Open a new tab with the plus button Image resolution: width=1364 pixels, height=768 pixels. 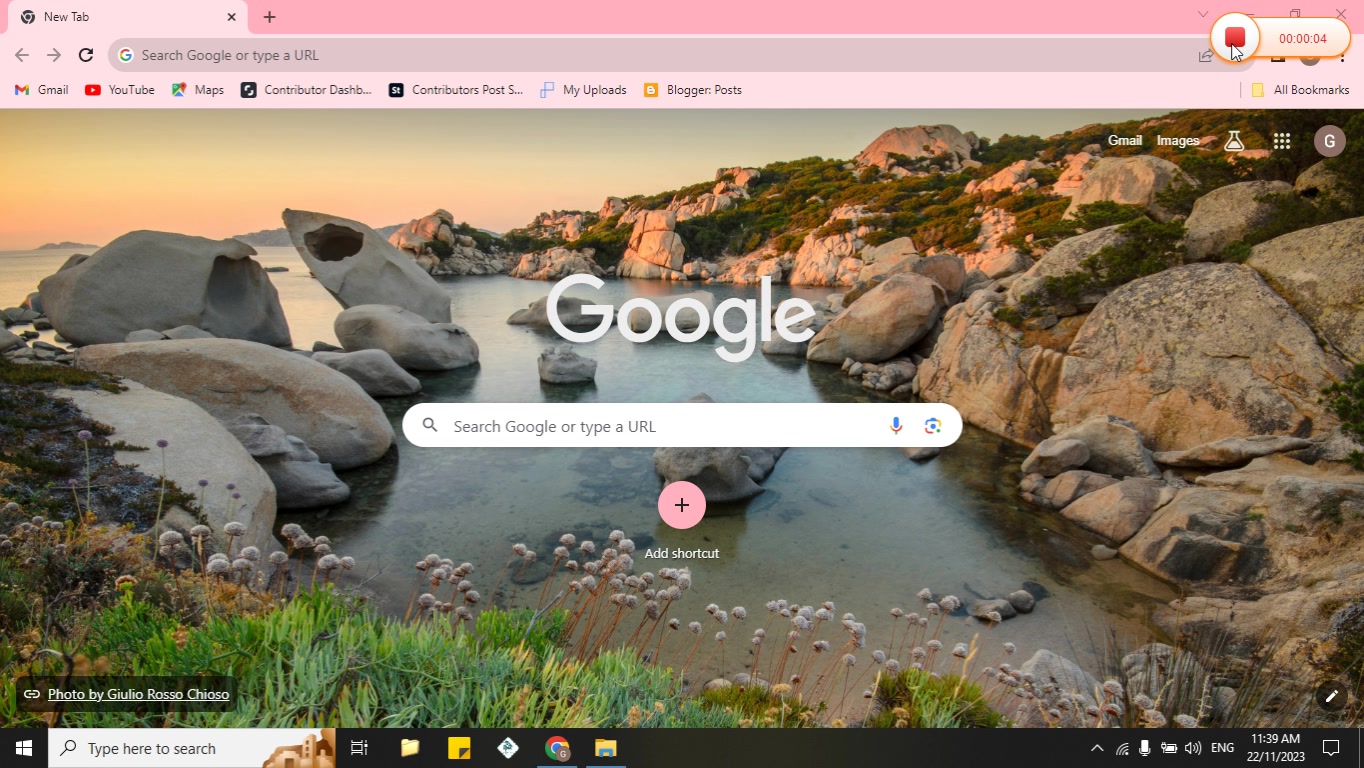269,17
